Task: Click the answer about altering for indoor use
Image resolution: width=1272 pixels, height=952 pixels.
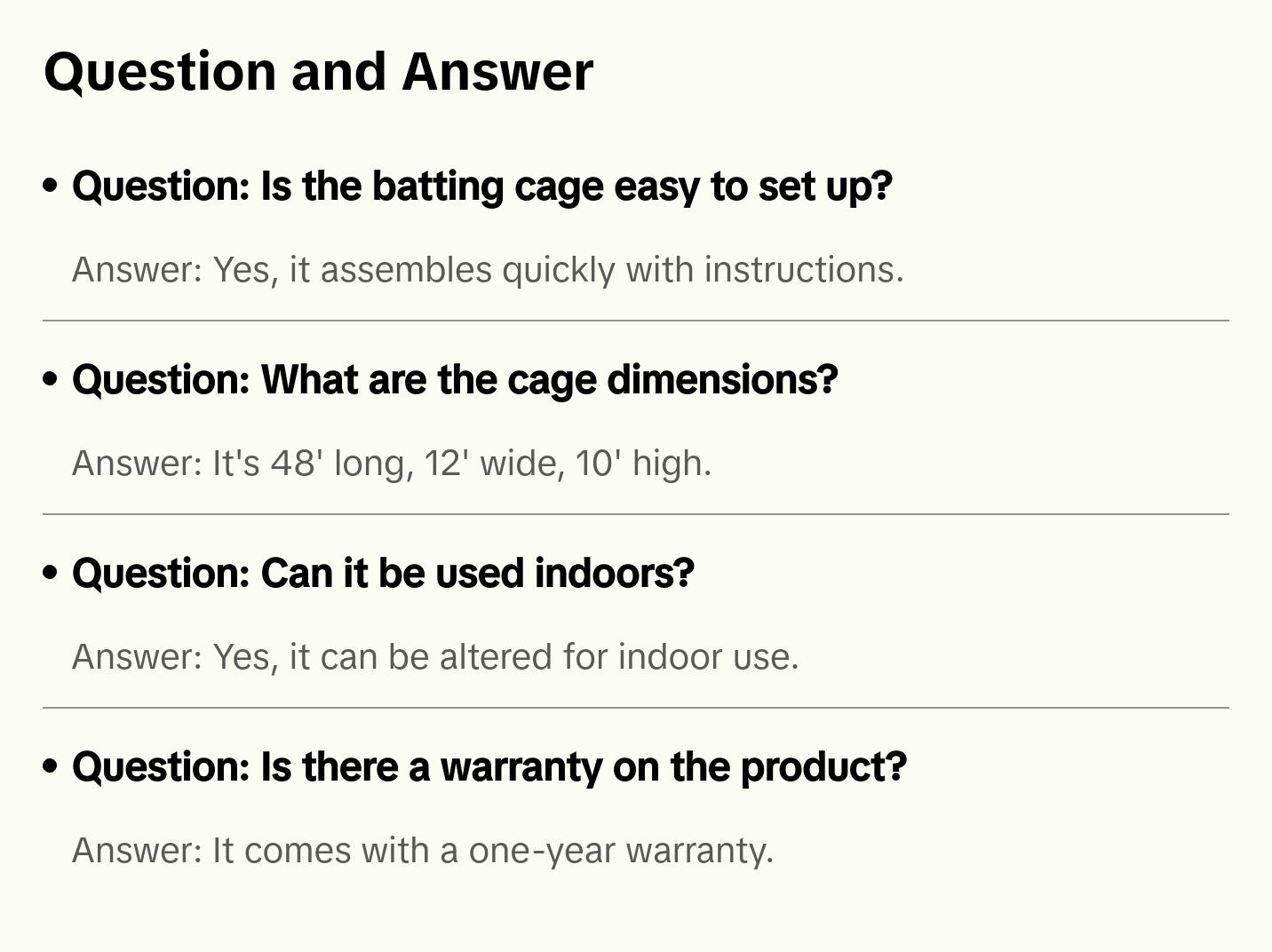Action: point(435,657)
